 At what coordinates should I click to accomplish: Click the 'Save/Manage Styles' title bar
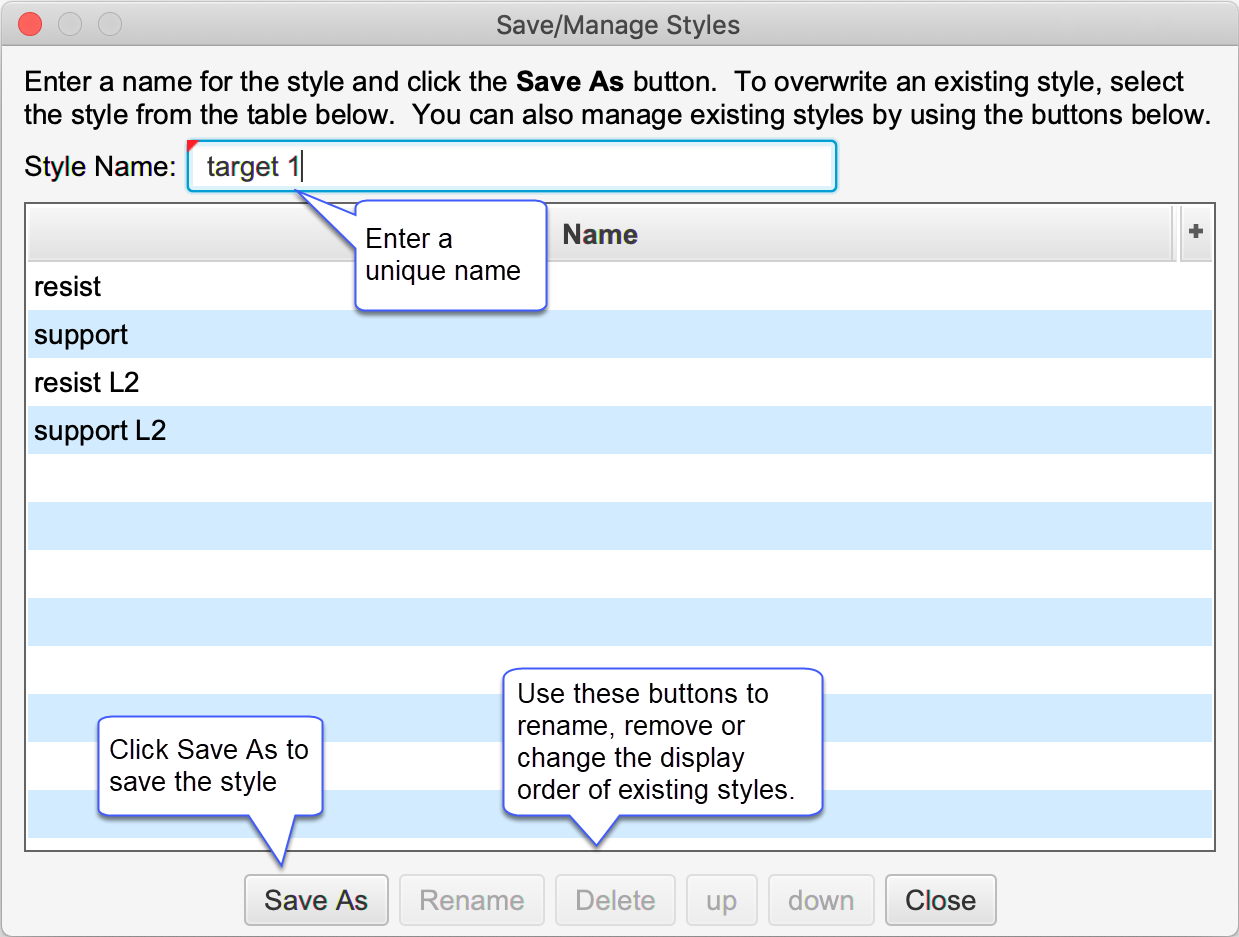[x=618, y=23]
